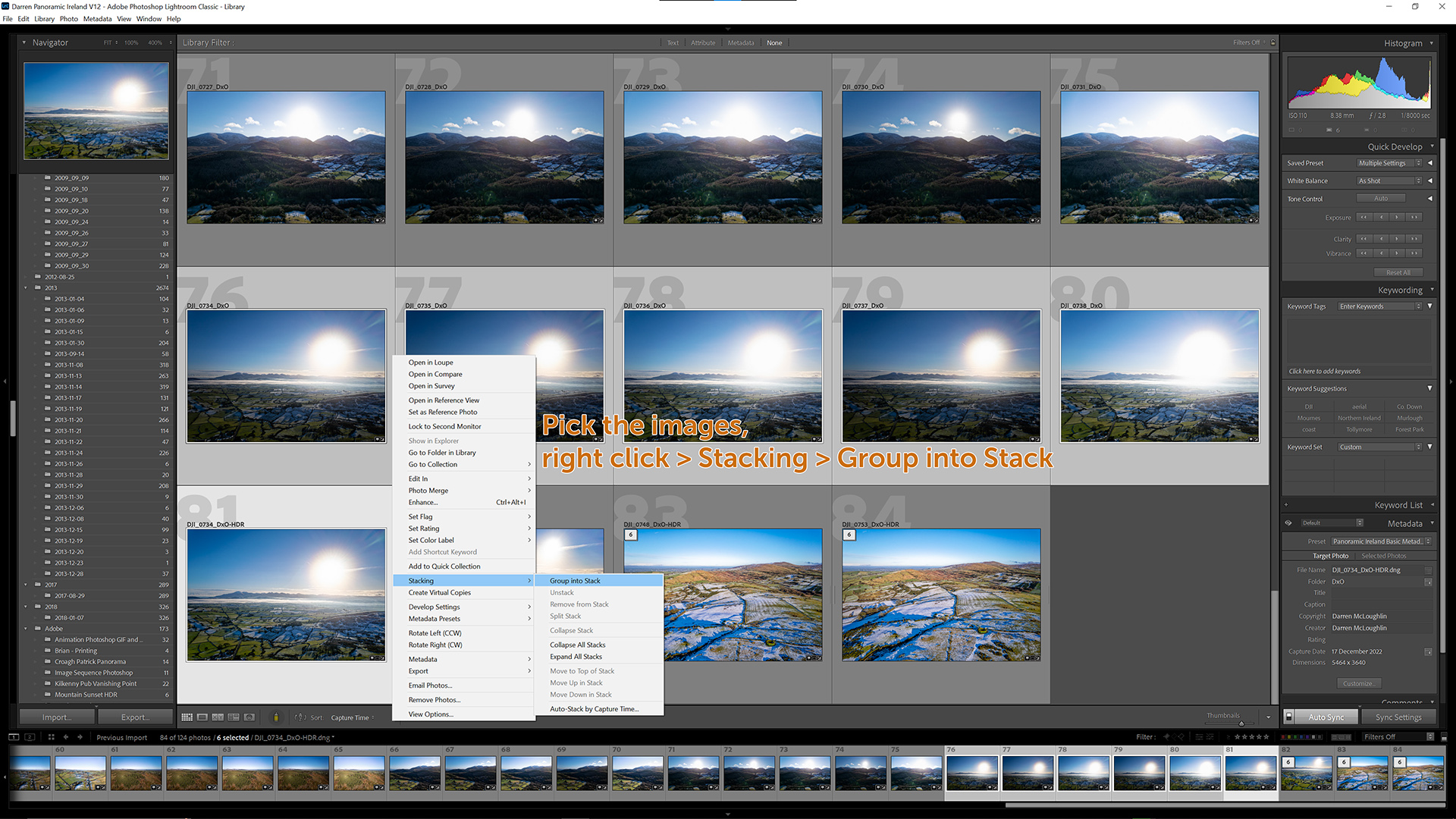
Task: Click the filmstrip grid jump icon
Action: coord(52,737)
